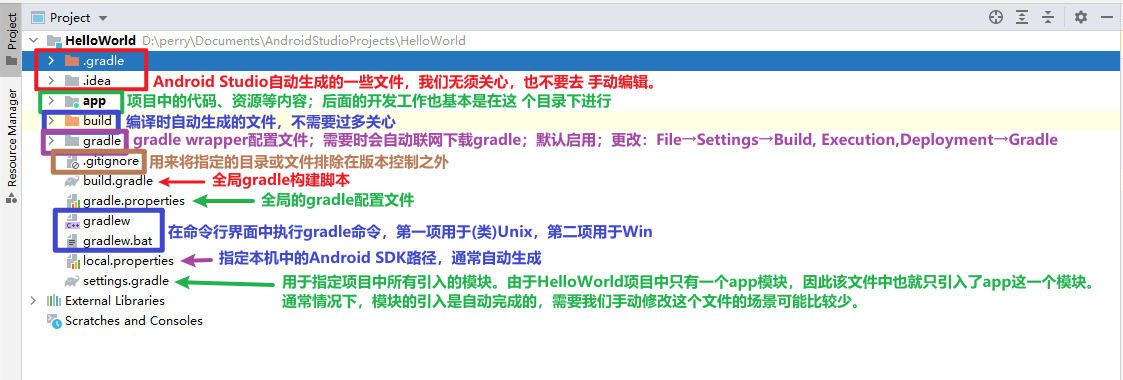Click the orange build folder icon
This screenshot has width=1123, height=380.
pos(72,121)
